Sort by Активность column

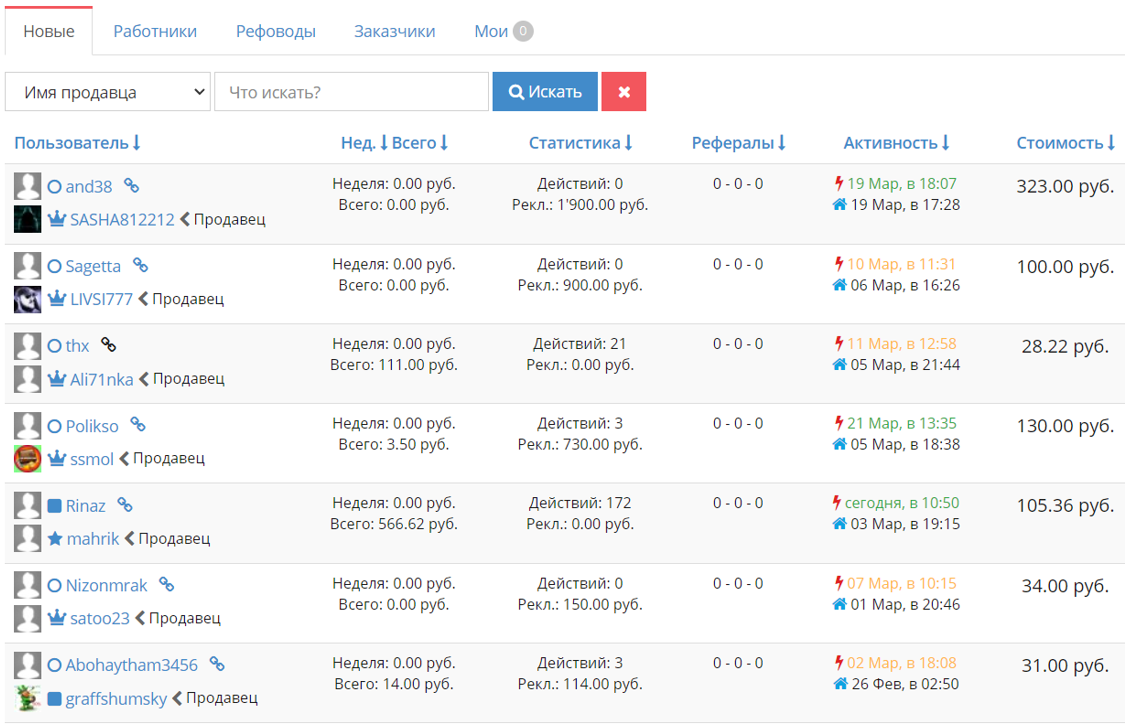(x=896, y=143)
